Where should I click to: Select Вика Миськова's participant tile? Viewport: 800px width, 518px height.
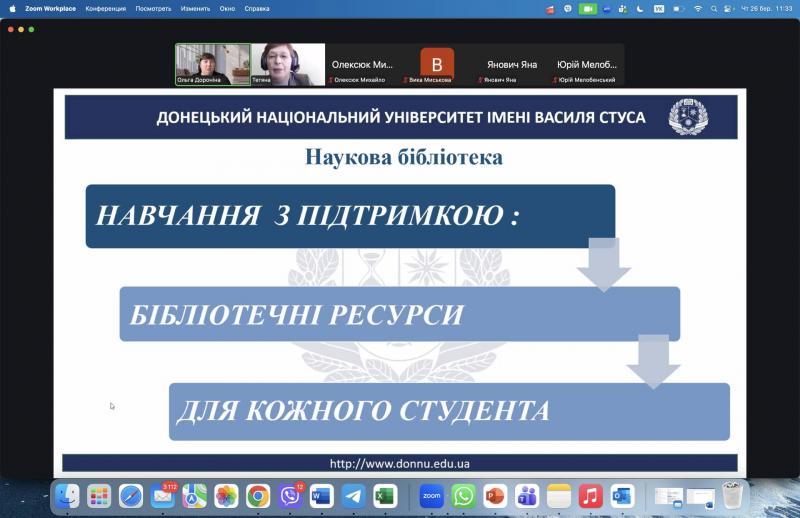[x=437, y=64]
